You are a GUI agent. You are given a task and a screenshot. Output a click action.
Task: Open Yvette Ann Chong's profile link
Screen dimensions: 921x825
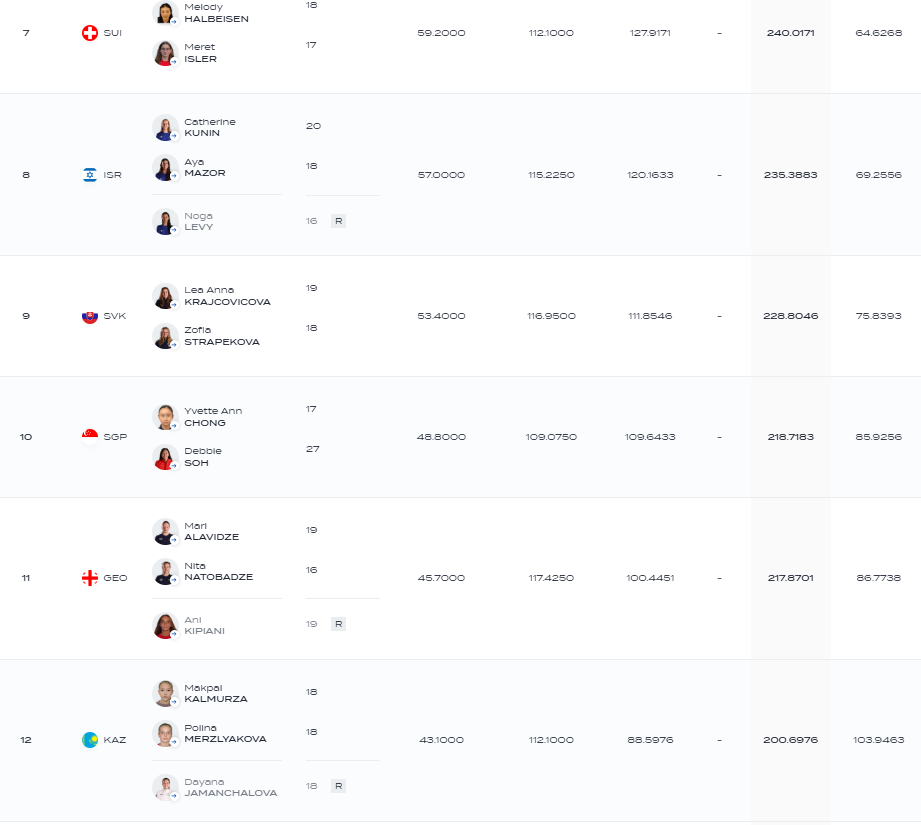pyautogui.click(x=213, y=417)
